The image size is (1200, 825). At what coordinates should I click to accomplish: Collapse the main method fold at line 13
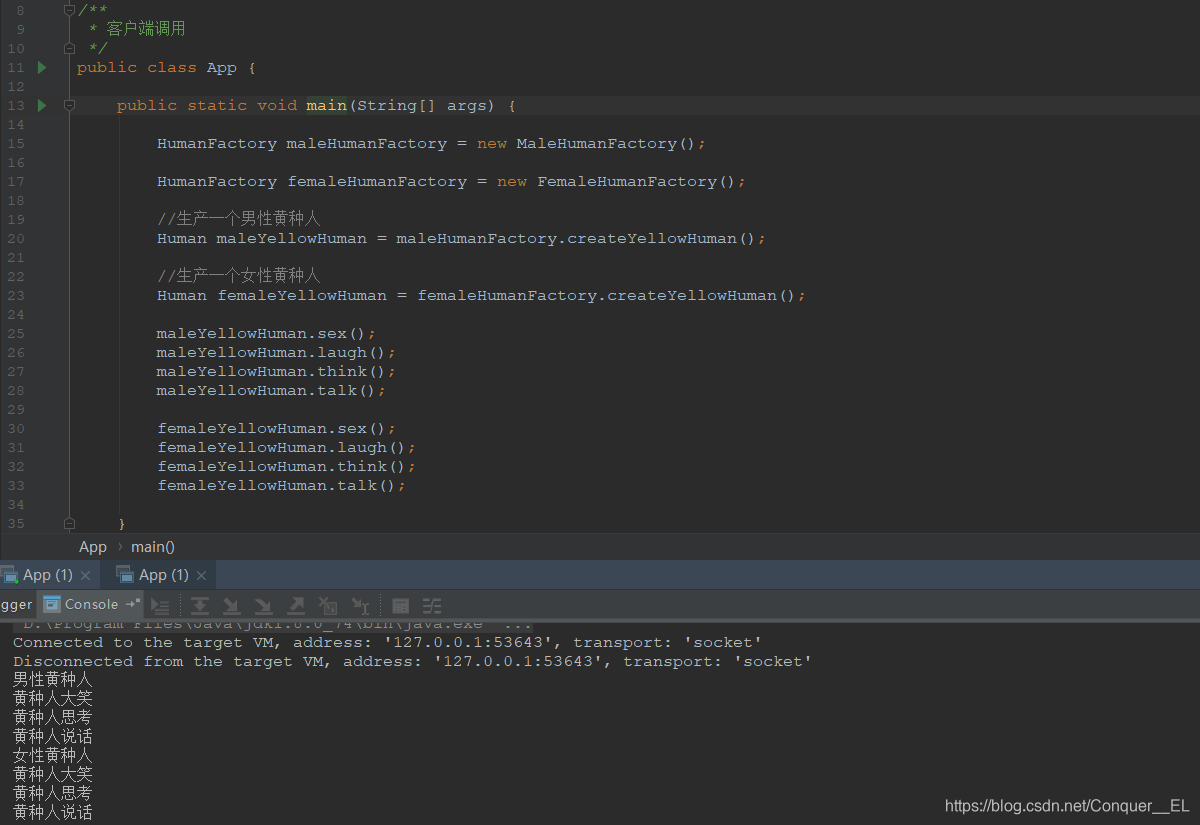(x=69, y=105)
